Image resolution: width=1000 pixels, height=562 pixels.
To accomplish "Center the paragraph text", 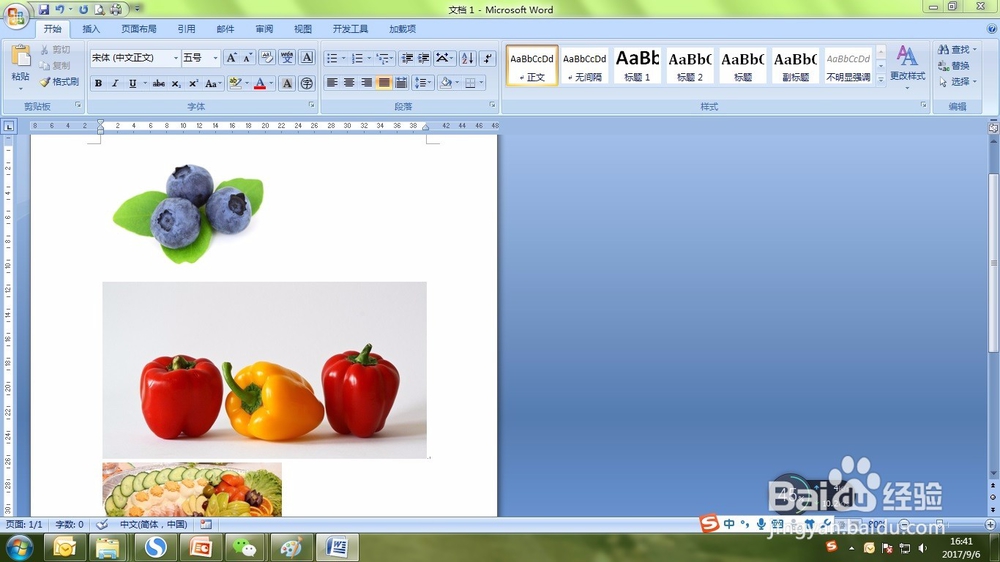I will tap(349, 82).
